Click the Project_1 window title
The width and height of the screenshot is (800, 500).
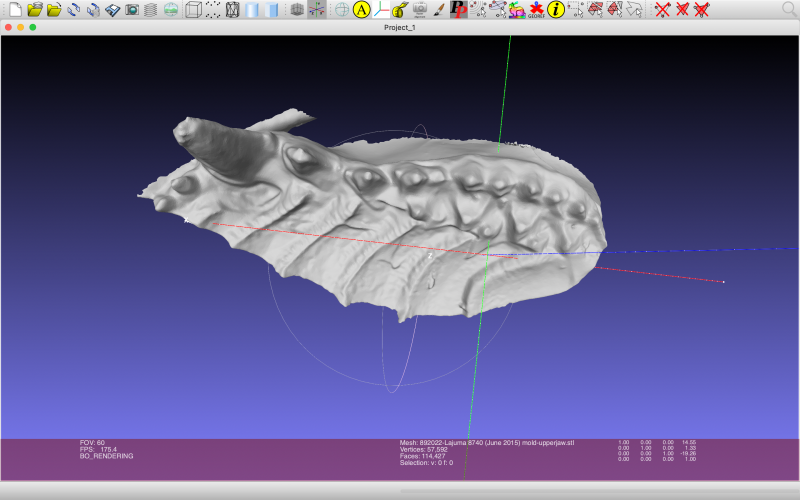[x=400, y=27]
